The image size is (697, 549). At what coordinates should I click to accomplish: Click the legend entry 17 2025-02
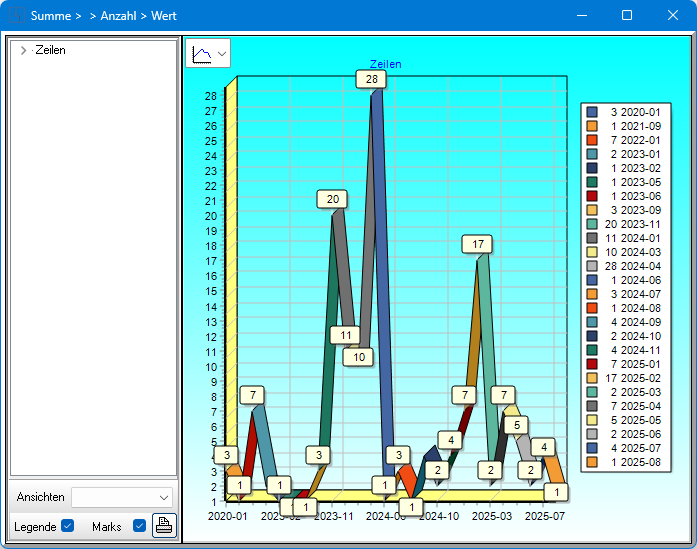632,378
